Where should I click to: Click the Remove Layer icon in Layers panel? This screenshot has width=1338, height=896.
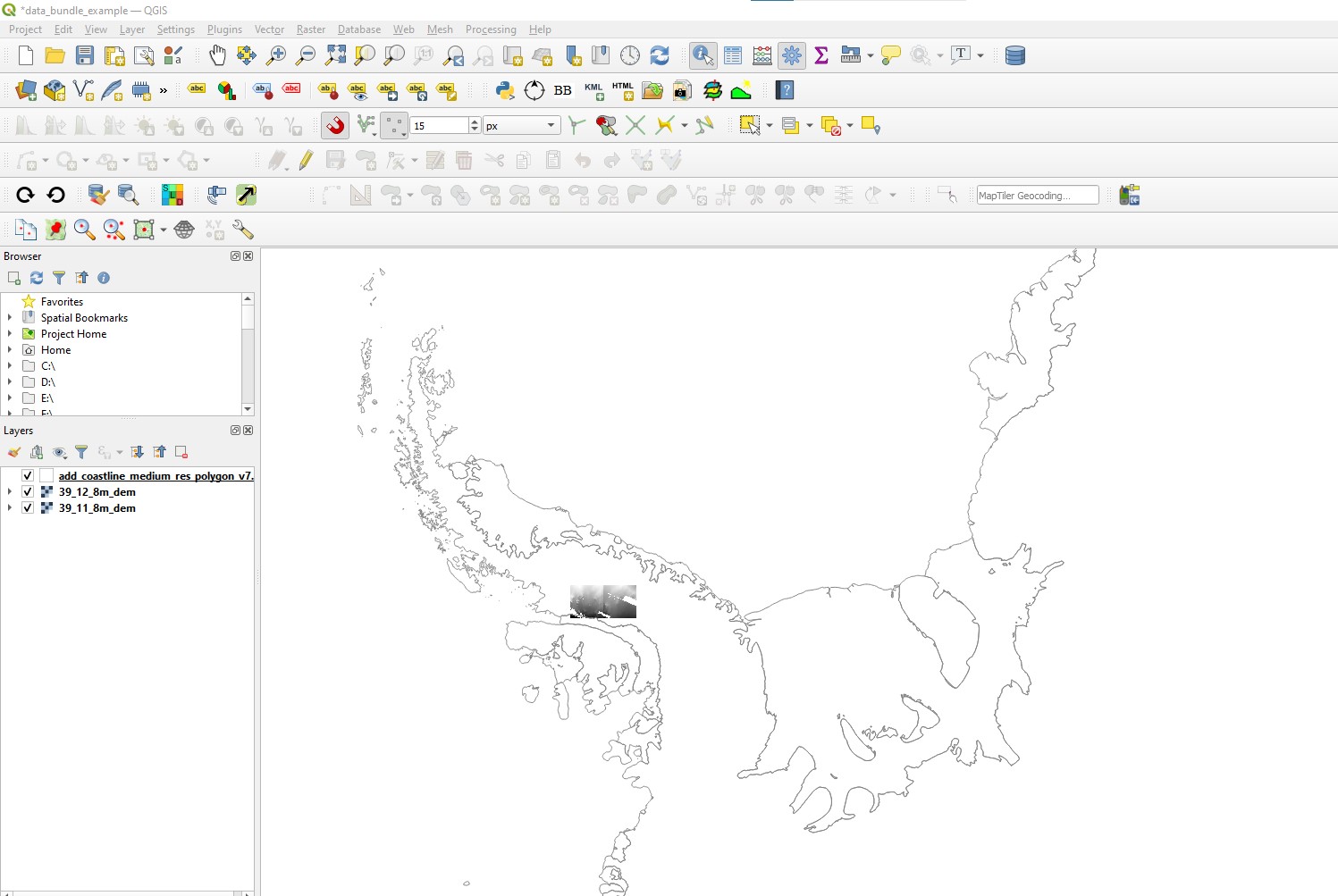coord(181,452)
